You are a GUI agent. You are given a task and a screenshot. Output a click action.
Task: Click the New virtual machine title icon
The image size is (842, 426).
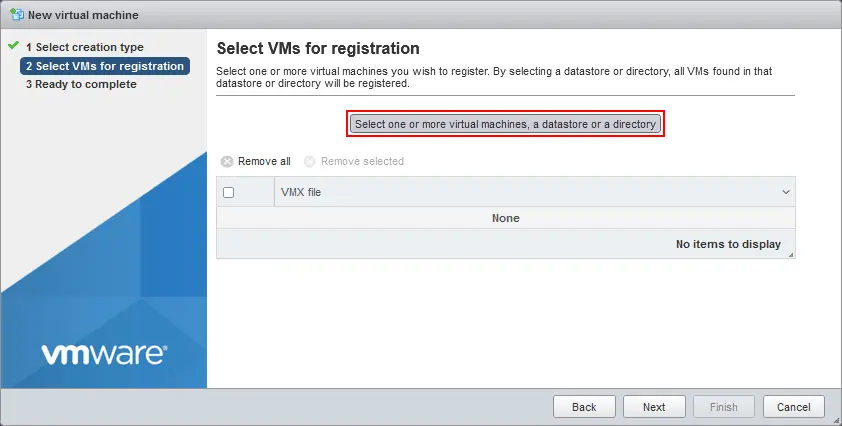click(17, 15)
